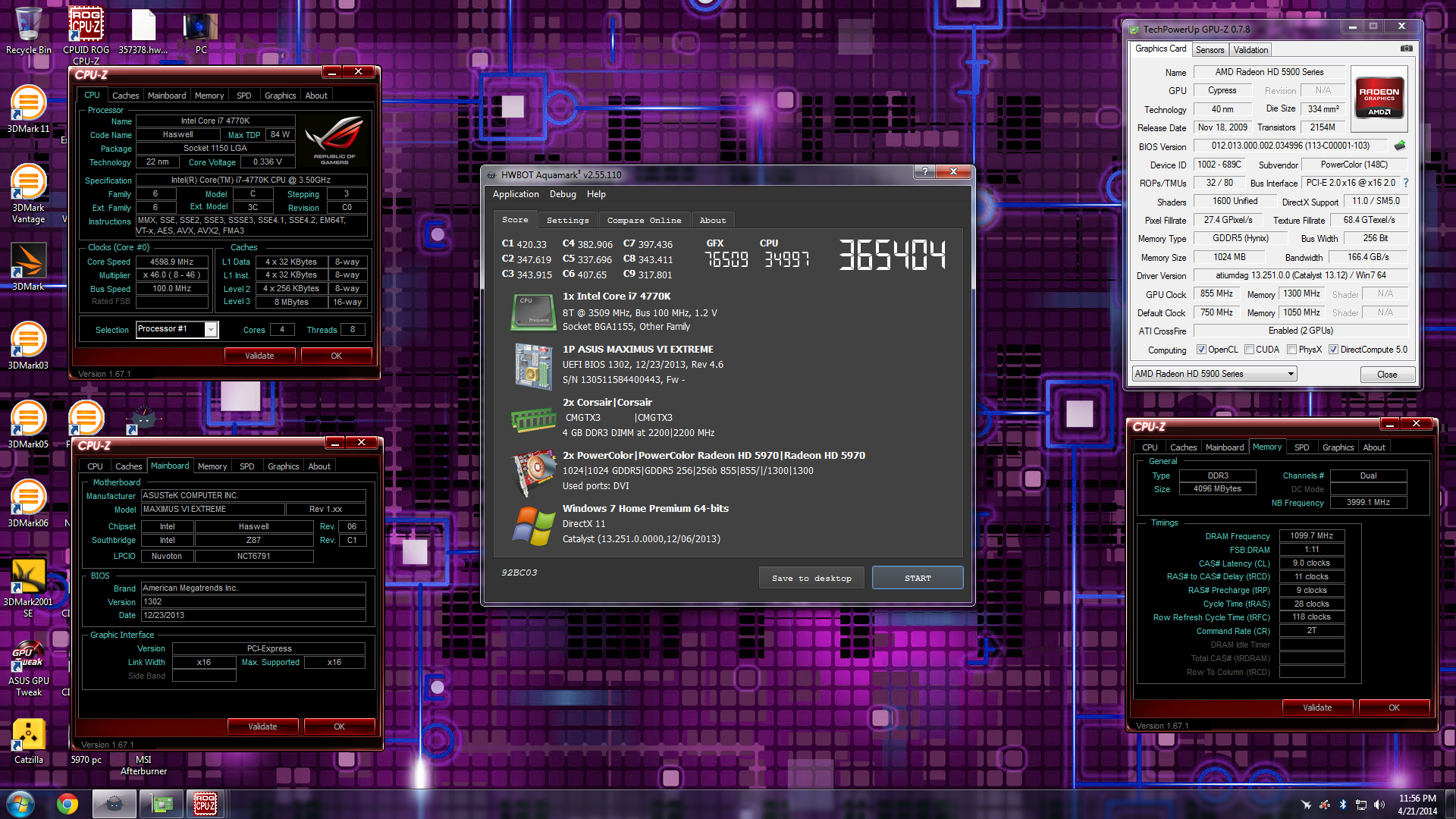
Task: Click the Bluetooth icon in the system tray
Action: click(1342, 805)
